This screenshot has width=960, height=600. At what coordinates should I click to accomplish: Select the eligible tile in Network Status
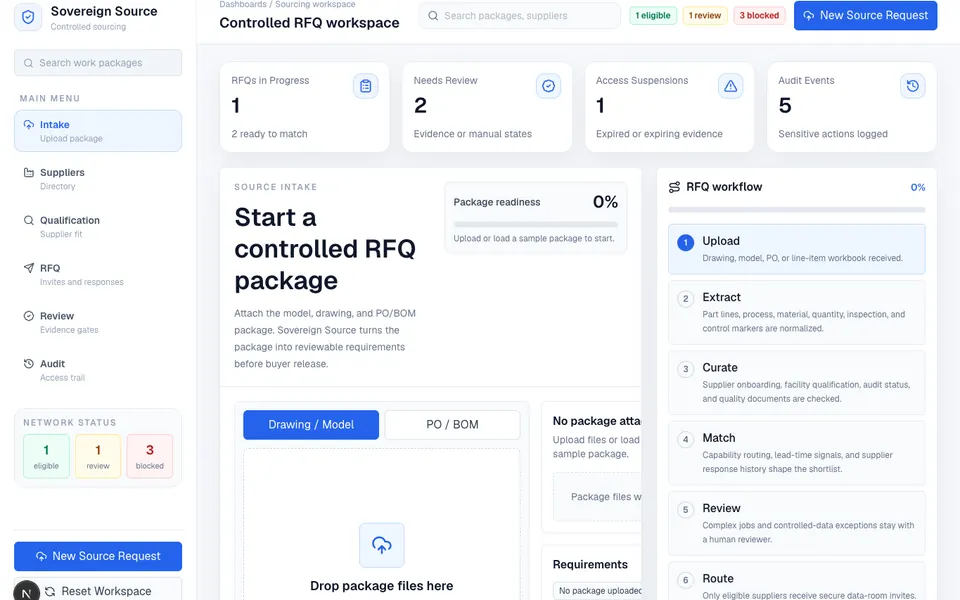pos(47,456)
